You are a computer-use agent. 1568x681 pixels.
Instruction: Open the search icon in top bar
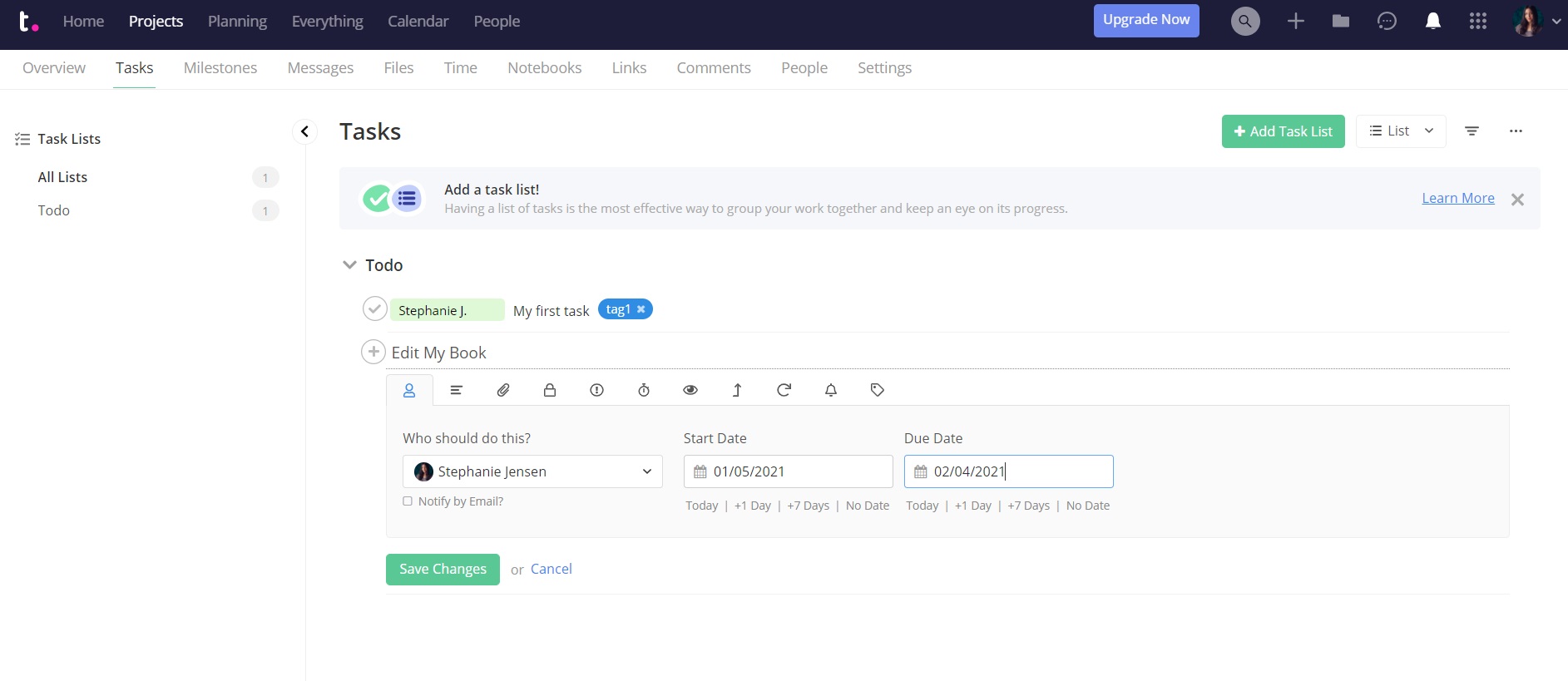pyautogui.click(x=1245, y=21)
